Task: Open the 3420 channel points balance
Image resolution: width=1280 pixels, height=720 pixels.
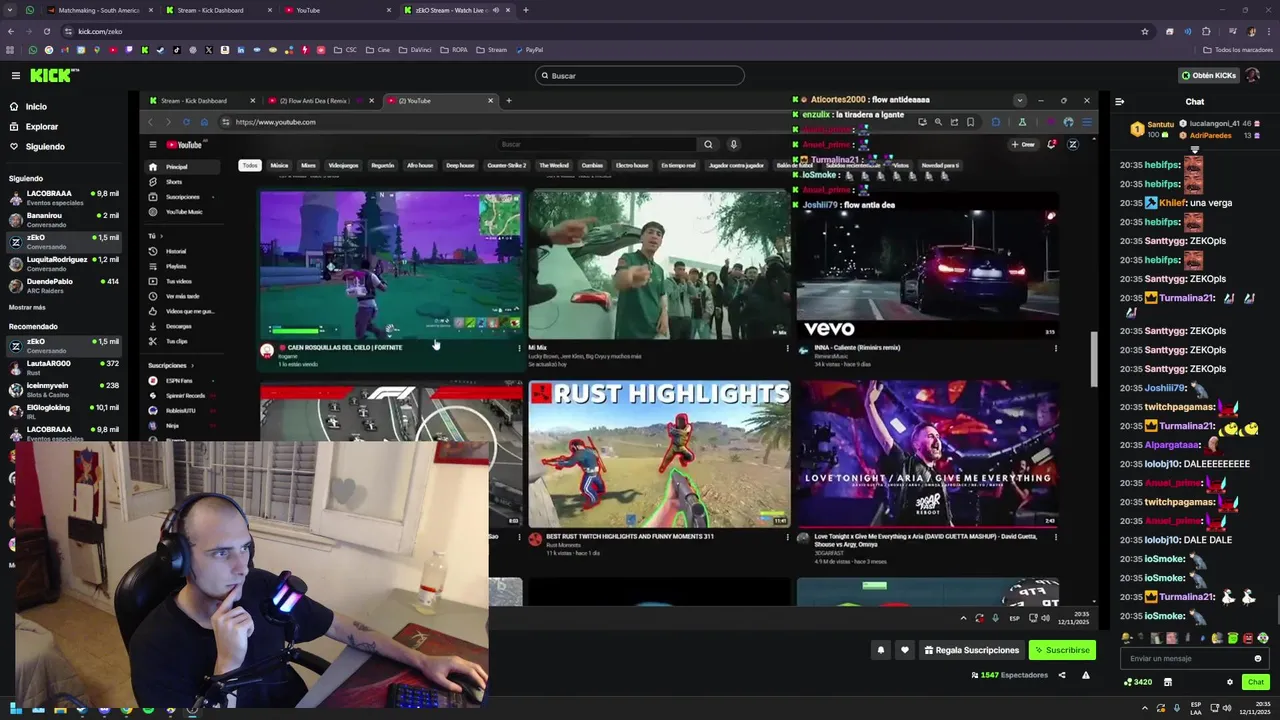Action: click(x=1138, y=682)
